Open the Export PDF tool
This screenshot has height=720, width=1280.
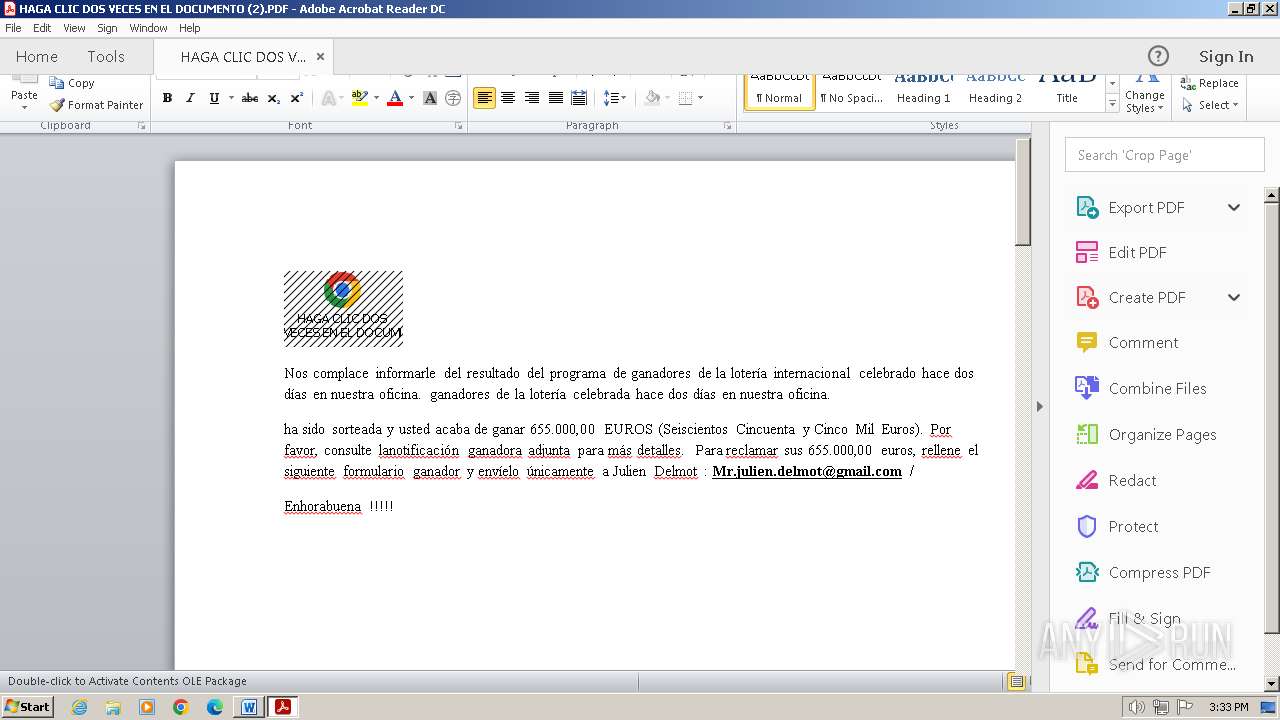(x=1146, y=207)
